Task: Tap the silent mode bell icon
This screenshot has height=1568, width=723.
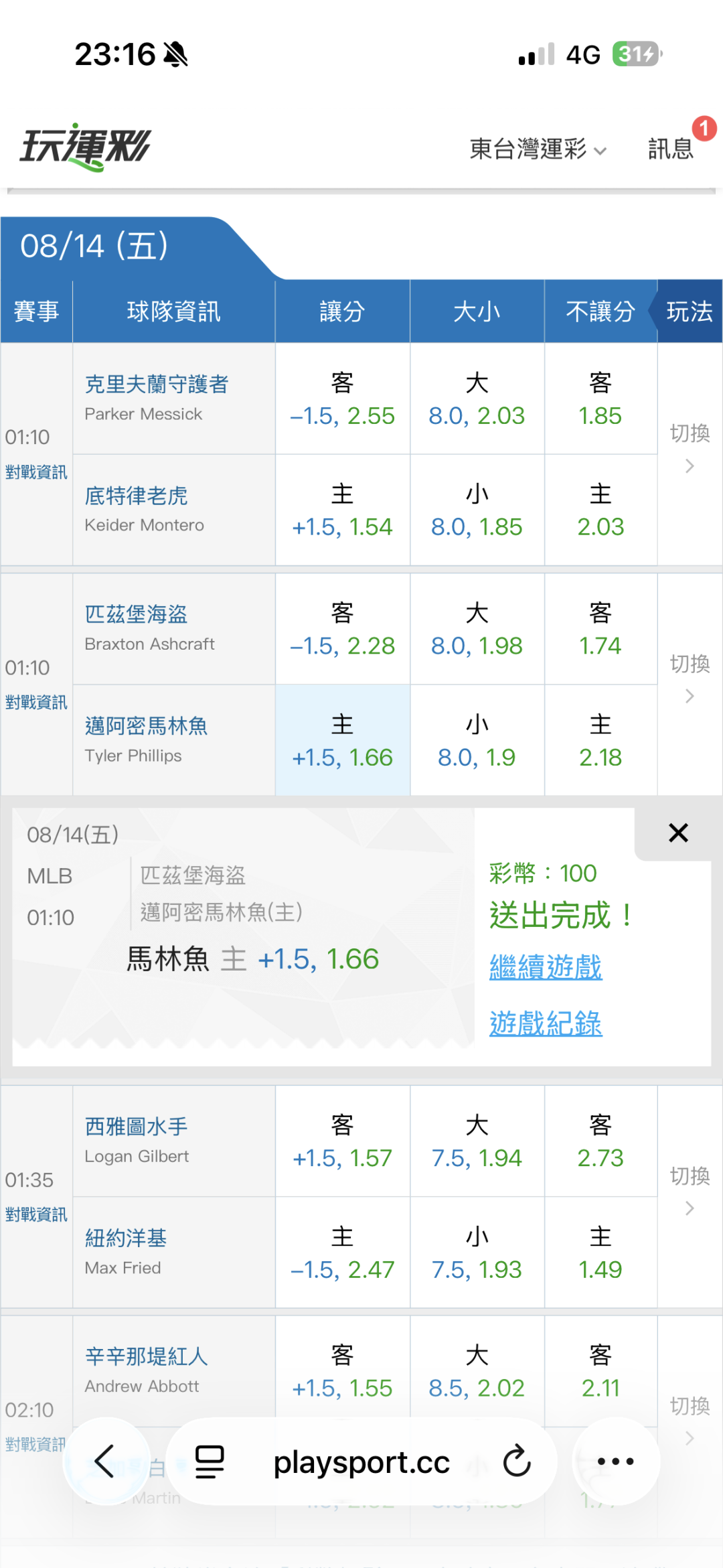Action: point(176,54)
